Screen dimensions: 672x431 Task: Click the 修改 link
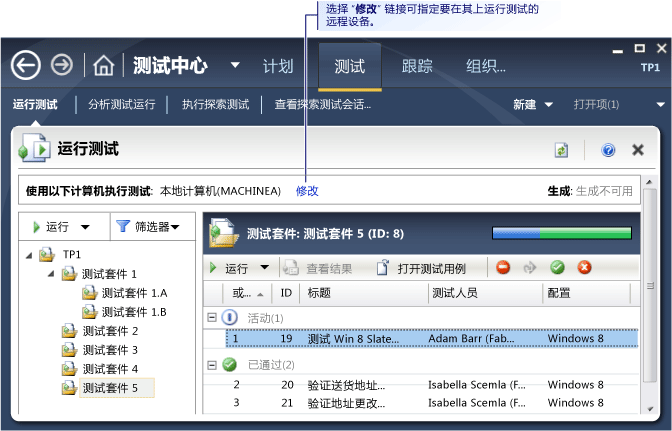307,191
